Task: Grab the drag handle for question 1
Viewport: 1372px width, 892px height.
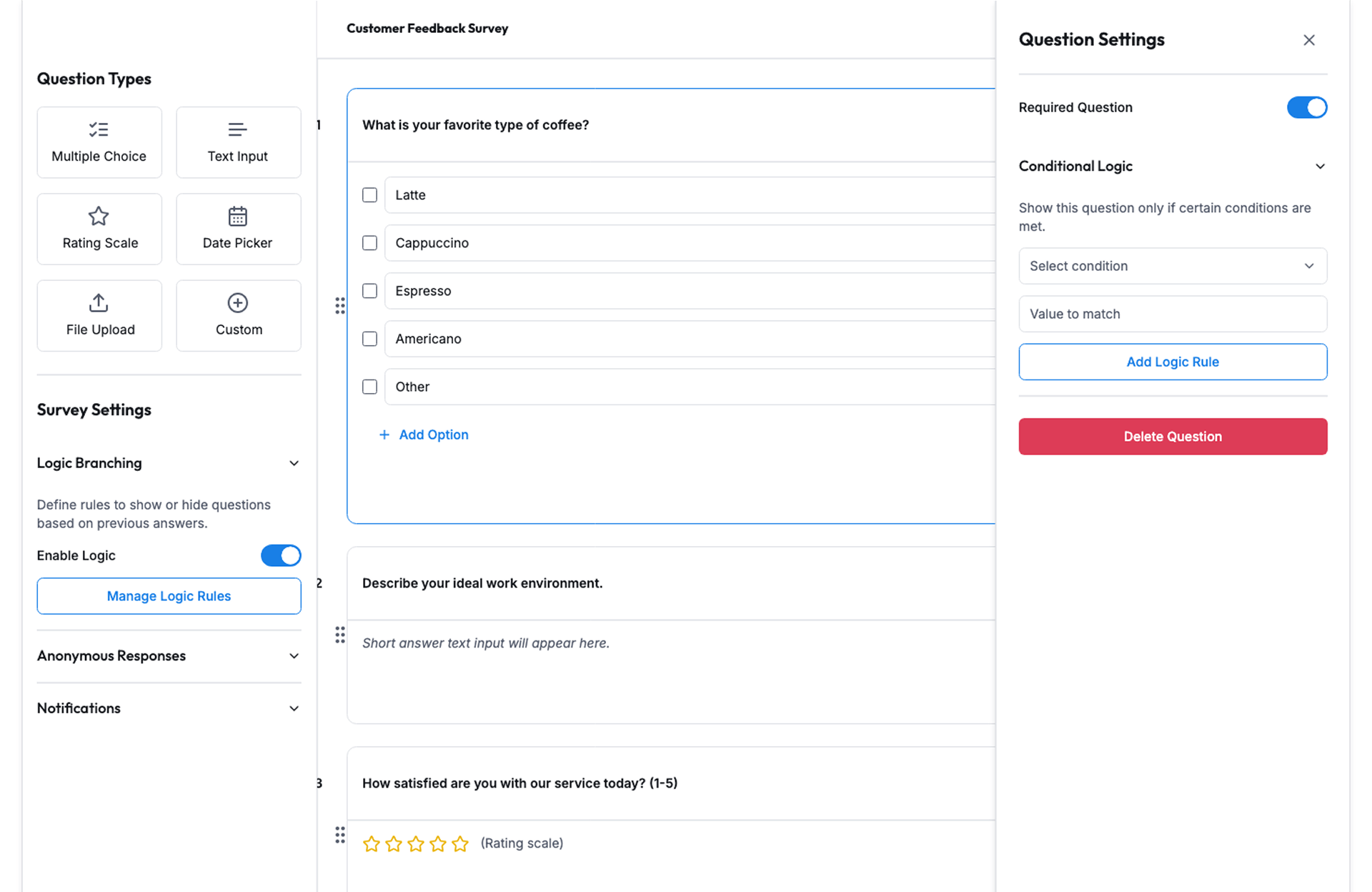Action: tap(340, 306)
